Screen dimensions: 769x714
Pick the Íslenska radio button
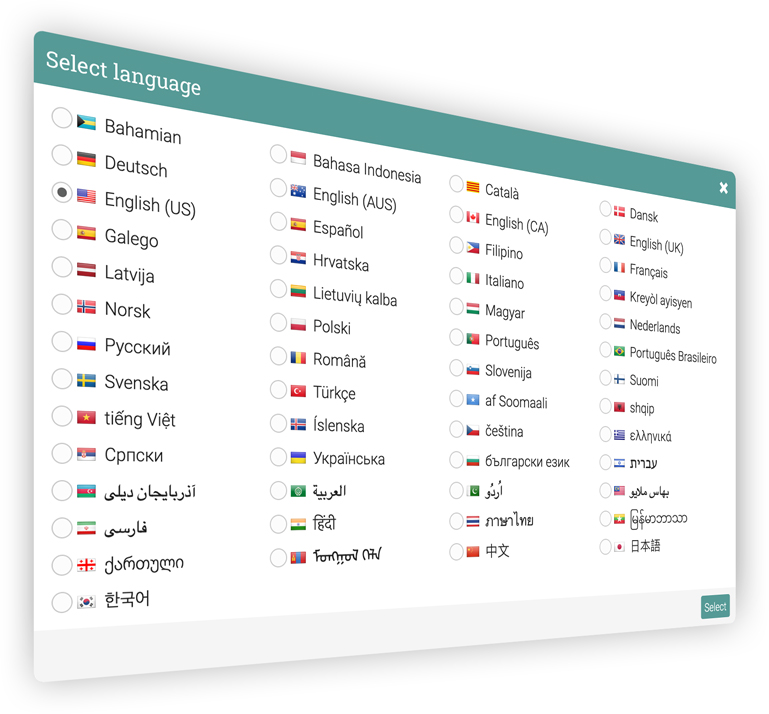pyautogui.click(x=279, y=423)
